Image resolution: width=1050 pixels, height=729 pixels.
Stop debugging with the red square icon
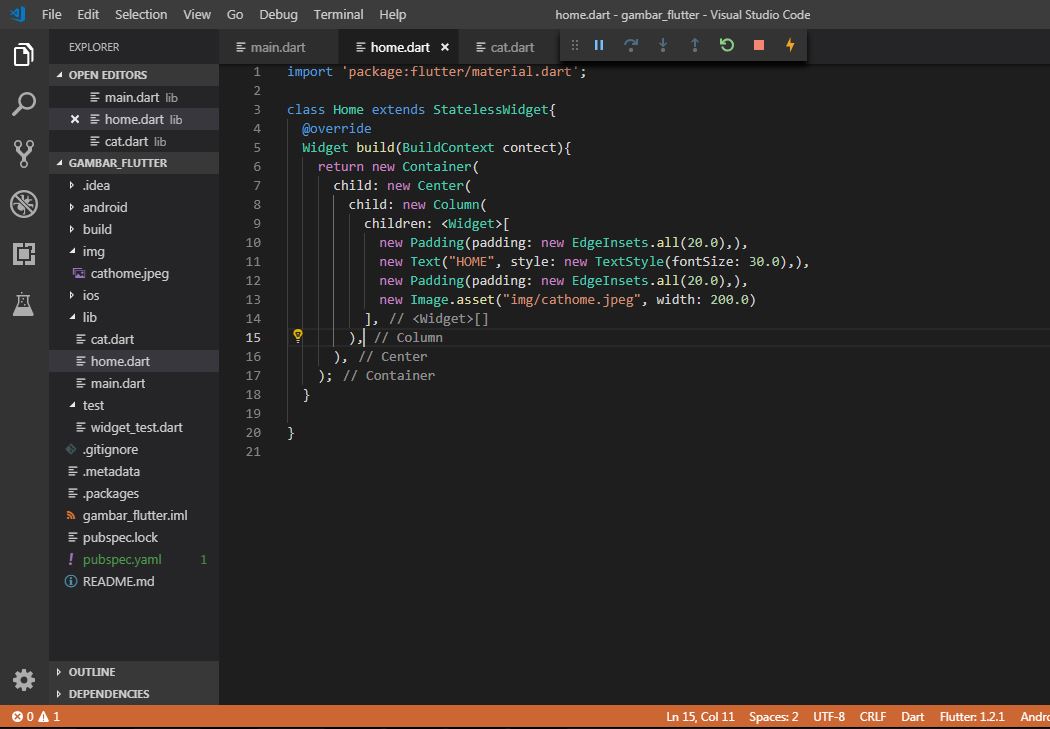pos(759,45)
